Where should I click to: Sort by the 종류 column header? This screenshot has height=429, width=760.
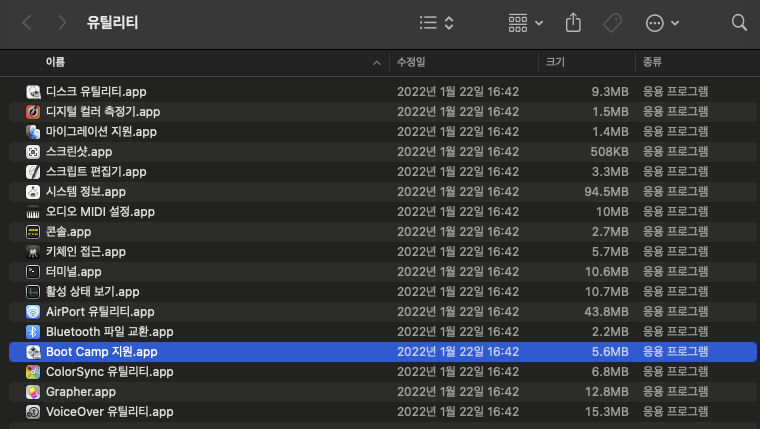pyautogui.click(x=652, y=62)
